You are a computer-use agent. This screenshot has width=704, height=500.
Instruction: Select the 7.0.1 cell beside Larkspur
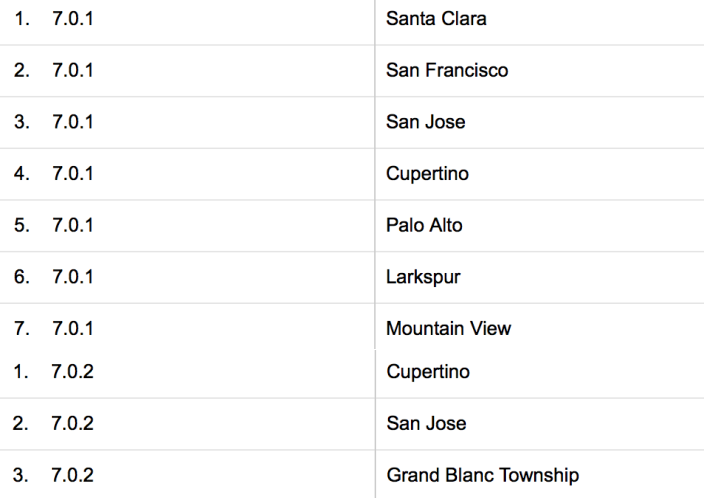[72, 277]
